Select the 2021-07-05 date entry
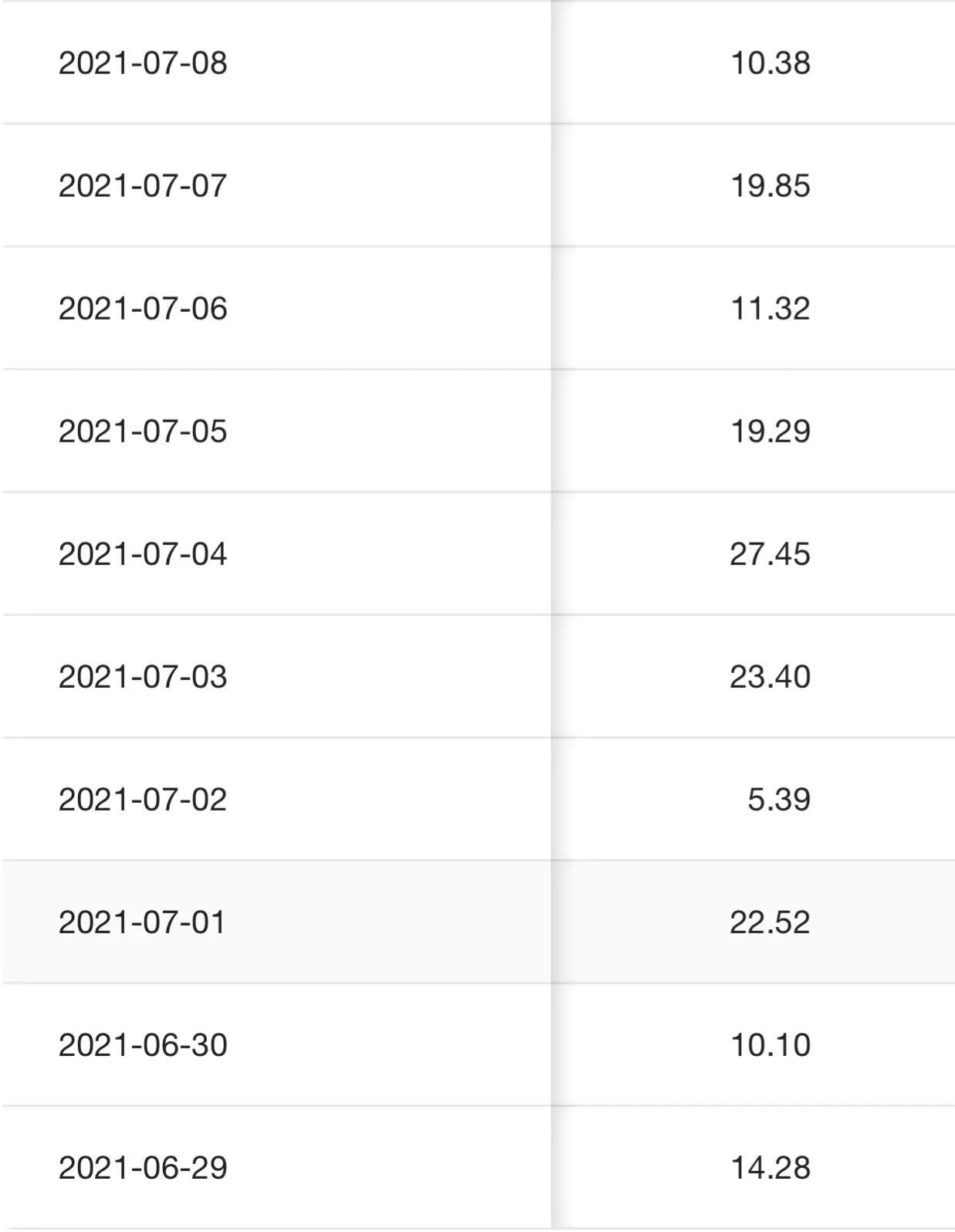Screen dimensions: 955x1232 143,431
